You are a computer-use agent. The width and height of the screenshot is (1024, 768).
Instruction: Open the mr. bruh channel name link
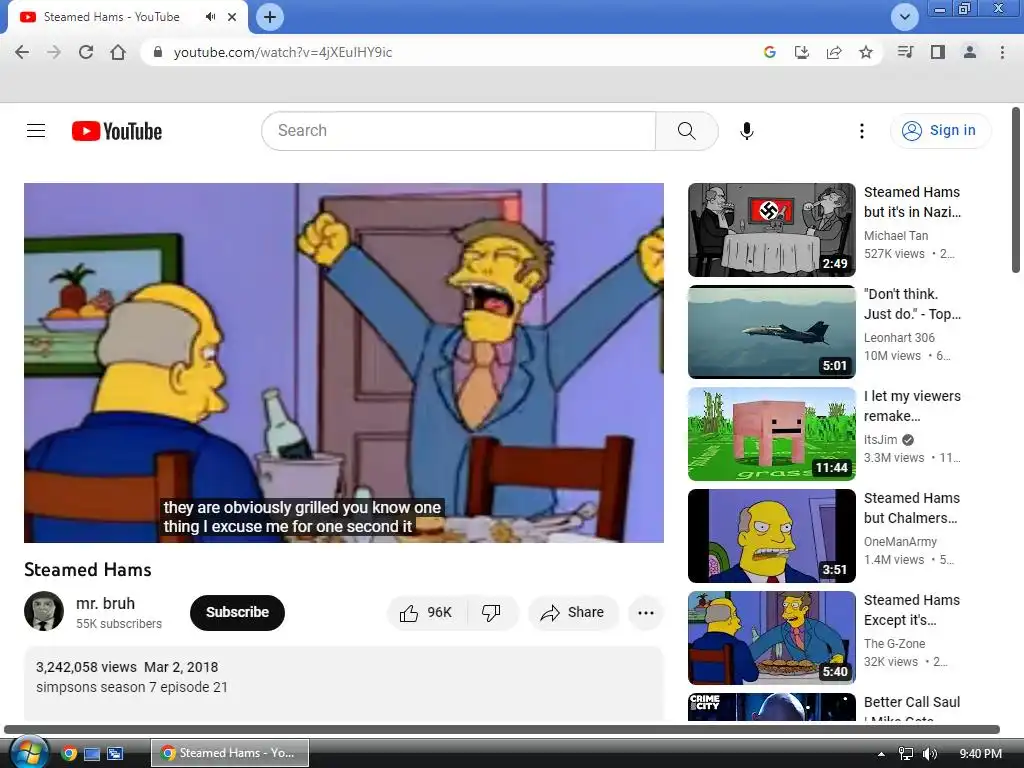pos(105,603)
